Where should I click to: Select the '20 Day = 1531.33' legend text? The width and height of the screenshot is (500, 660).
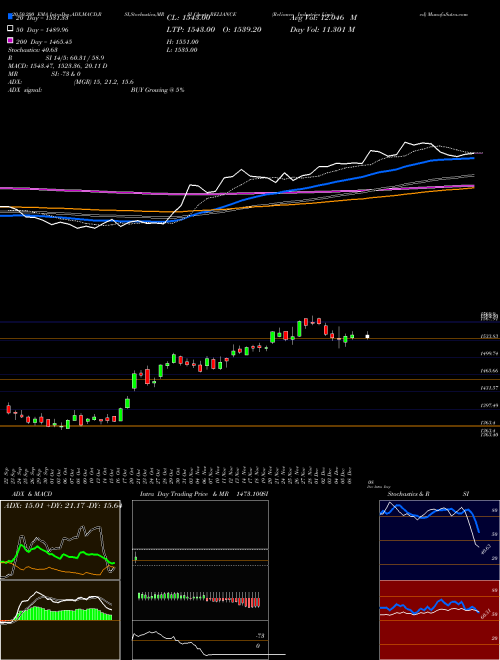pyautogui.click(x=42, y=18)
